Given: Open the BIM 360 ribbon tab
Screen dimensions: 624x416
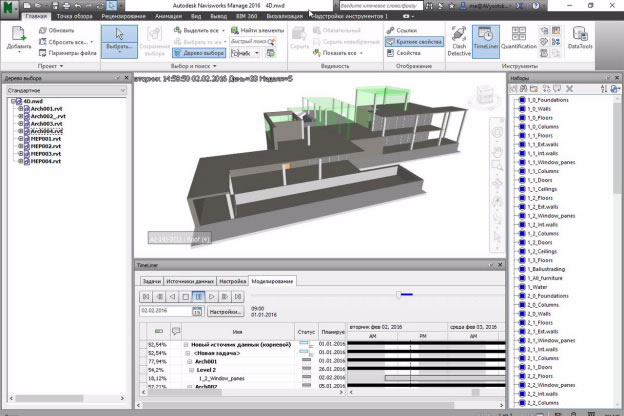Looking at the screenshot, I should pos(247,16).
